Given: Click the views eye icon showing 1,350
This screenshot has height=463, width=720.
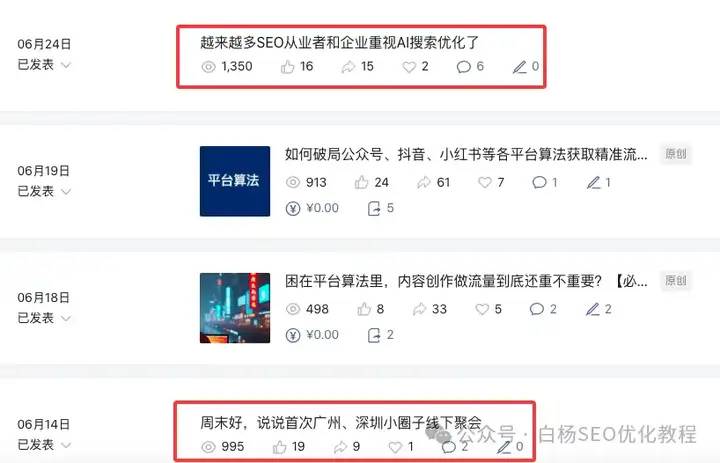Looking at the screenshot, I should [x=208, y=67].
